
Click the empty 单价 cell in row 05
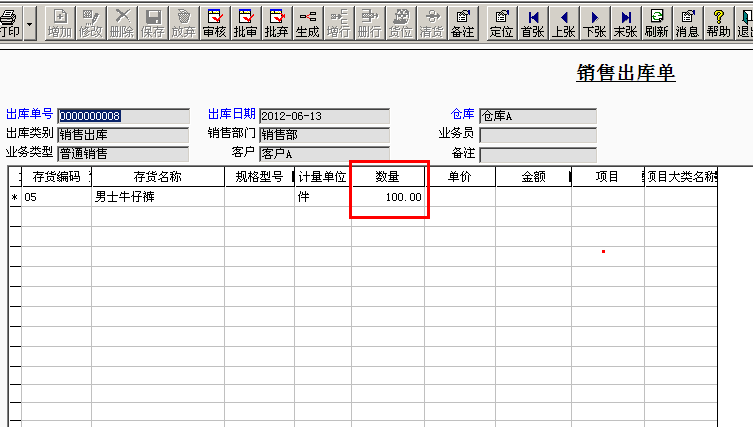(x=460, y=197)
